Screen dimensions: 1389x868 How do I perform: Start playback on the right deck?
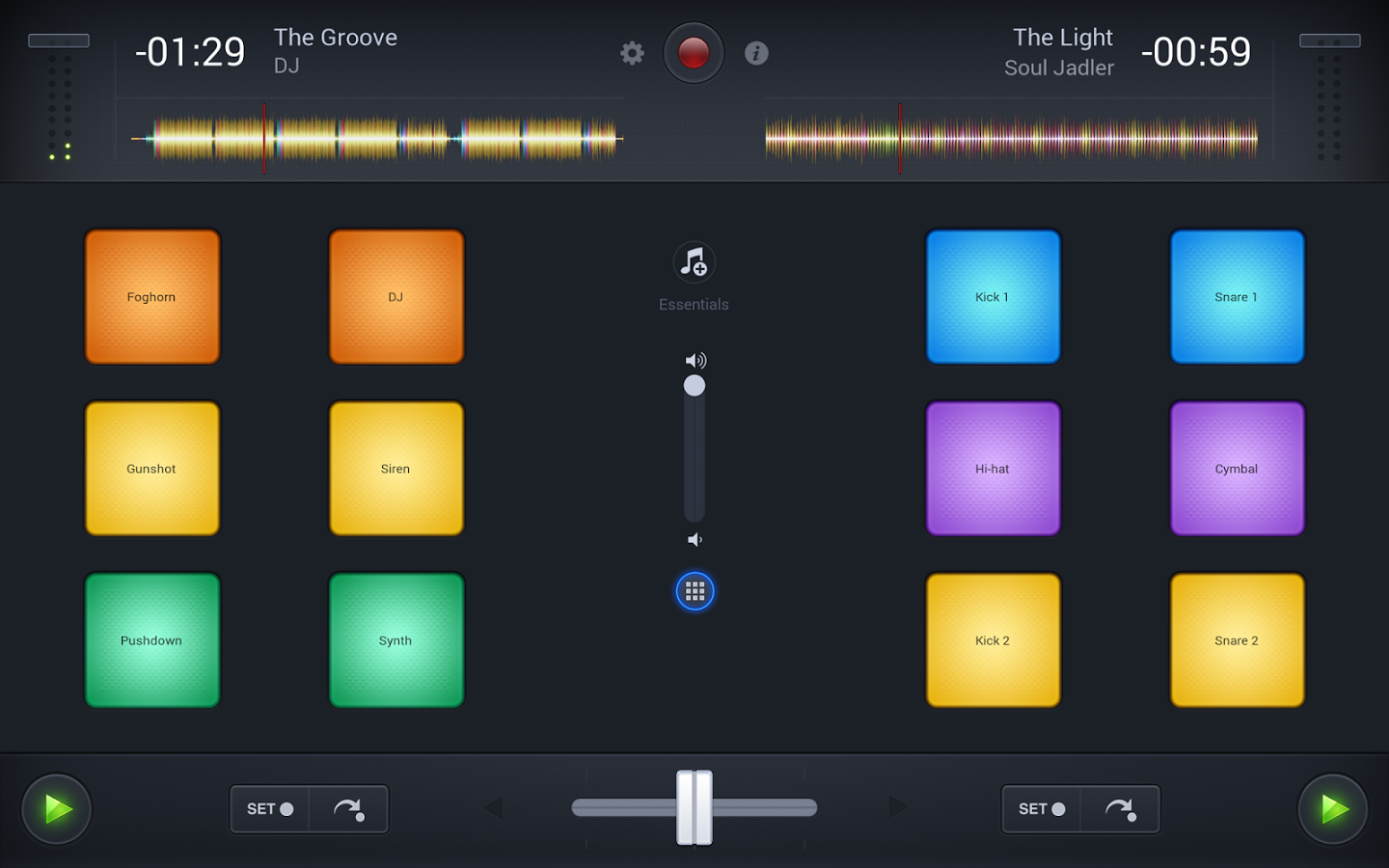[1333, 809]
